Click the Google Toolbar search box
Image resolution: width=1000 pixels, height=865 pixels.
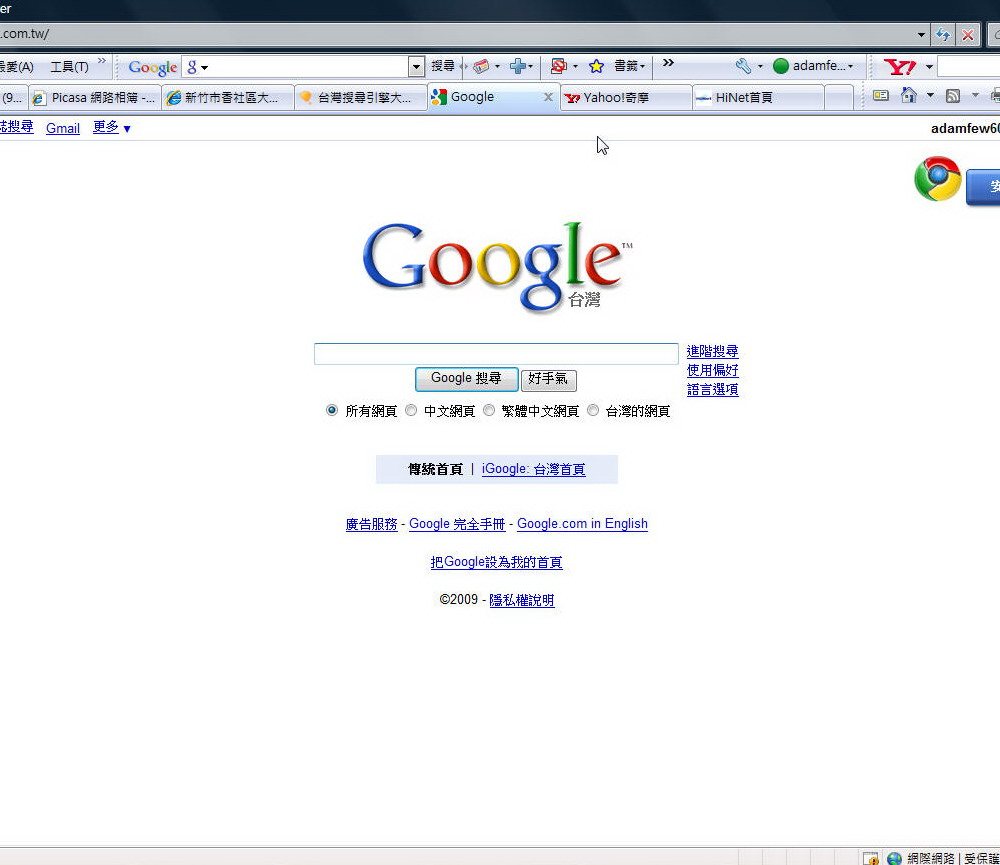click(x=309, y=66)
